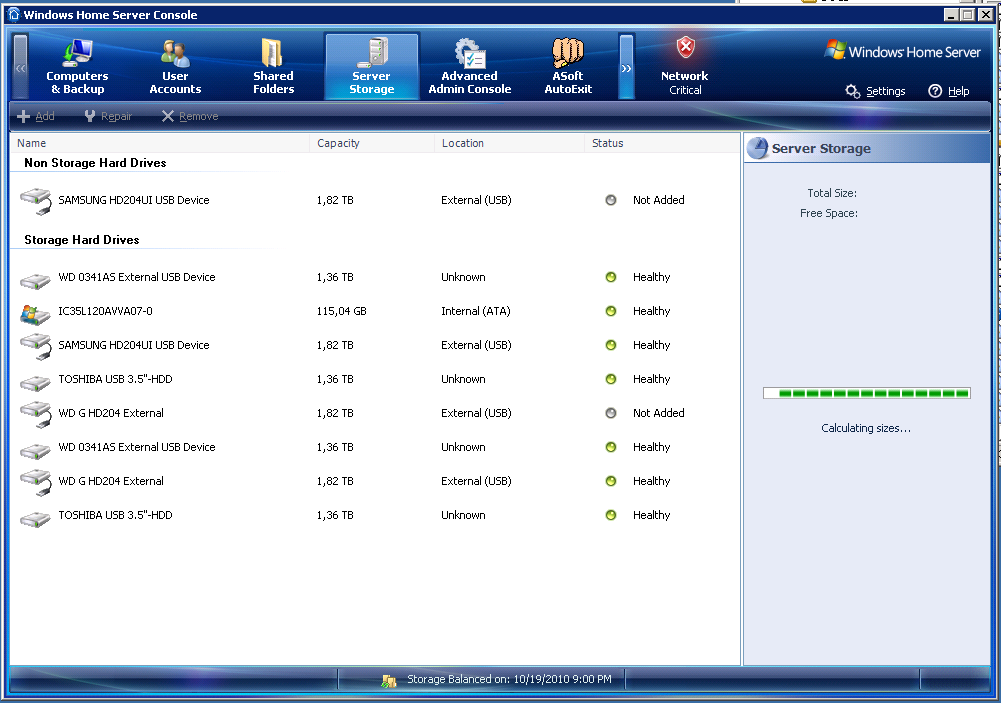Click the 115,04 GB capacity value

[342, 311]
